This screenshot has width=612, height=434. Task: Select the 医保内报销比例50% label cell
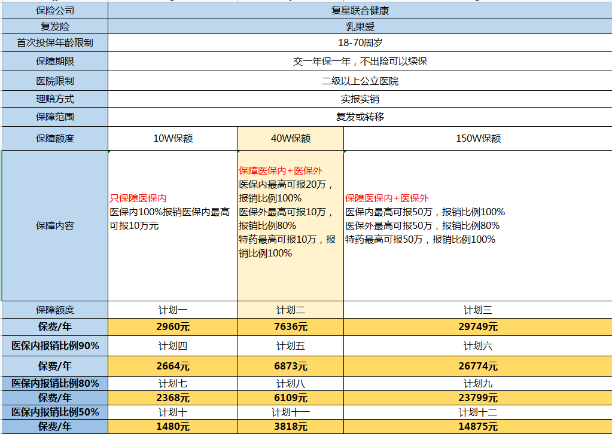pos(55,412)
